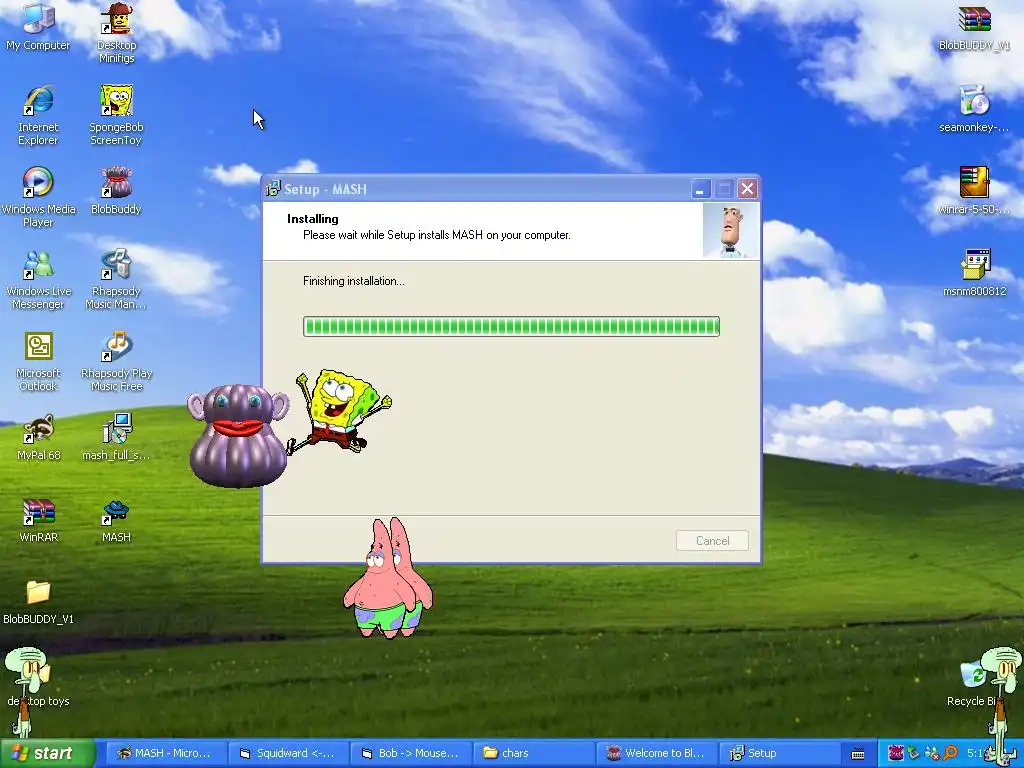
Task: Select the Rhapsody Play Music Free shortcut
Action: point(116,362)
